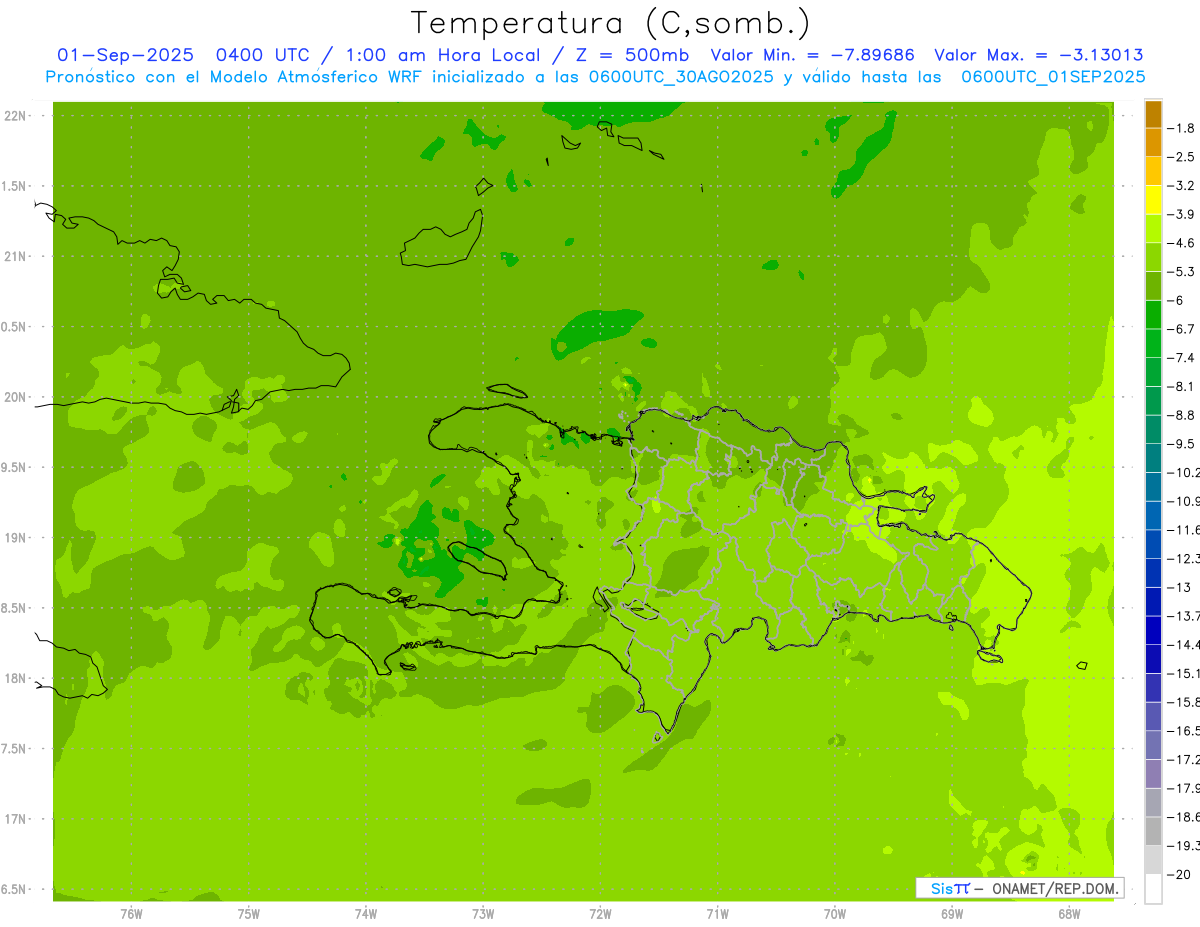
Task: Click the orange swatch between -1.8 and -2.5
Action: point(1153,143)
